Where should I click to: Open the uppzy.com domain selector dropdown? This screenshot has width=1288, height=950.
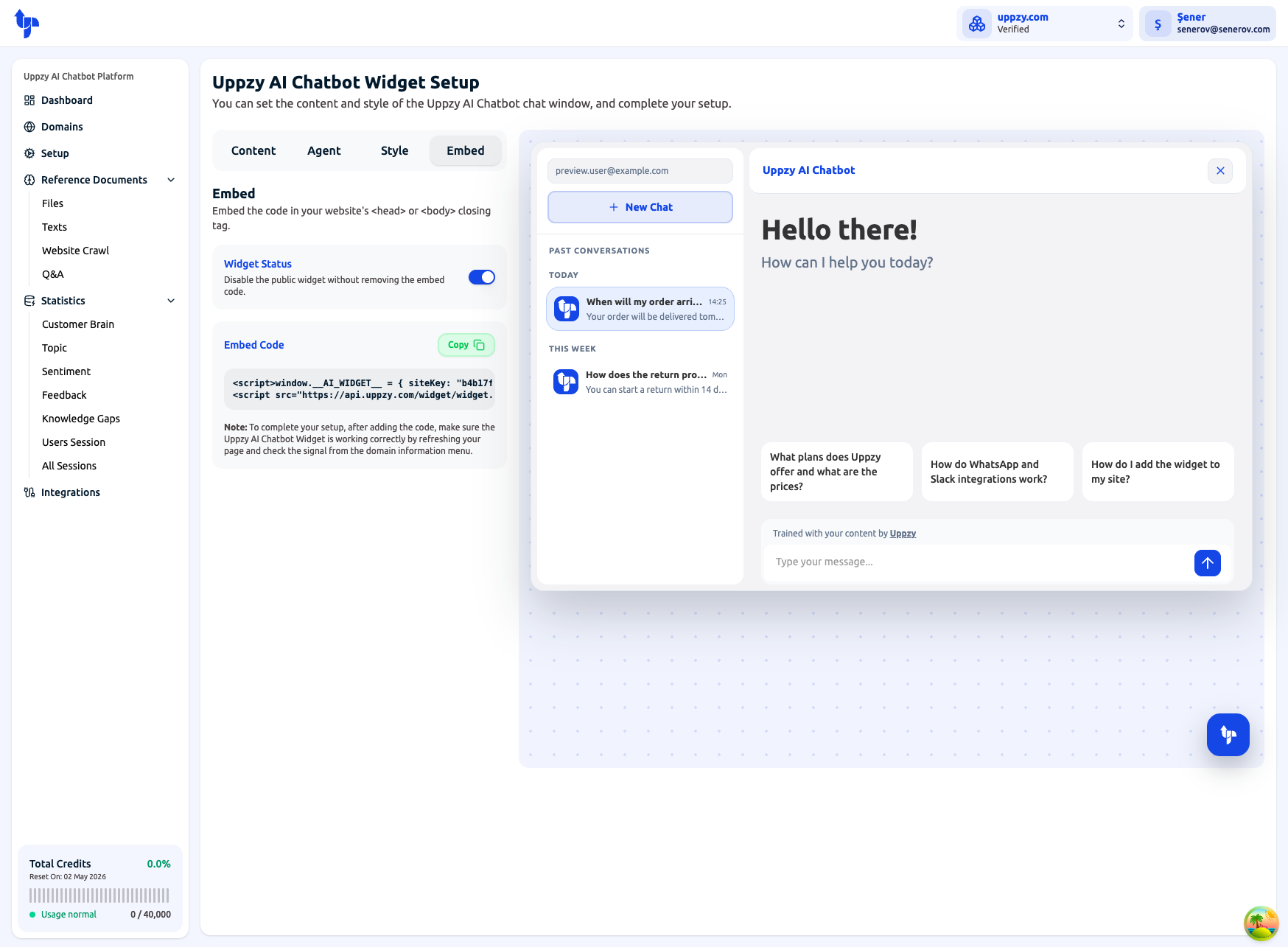click(1045, 24)
